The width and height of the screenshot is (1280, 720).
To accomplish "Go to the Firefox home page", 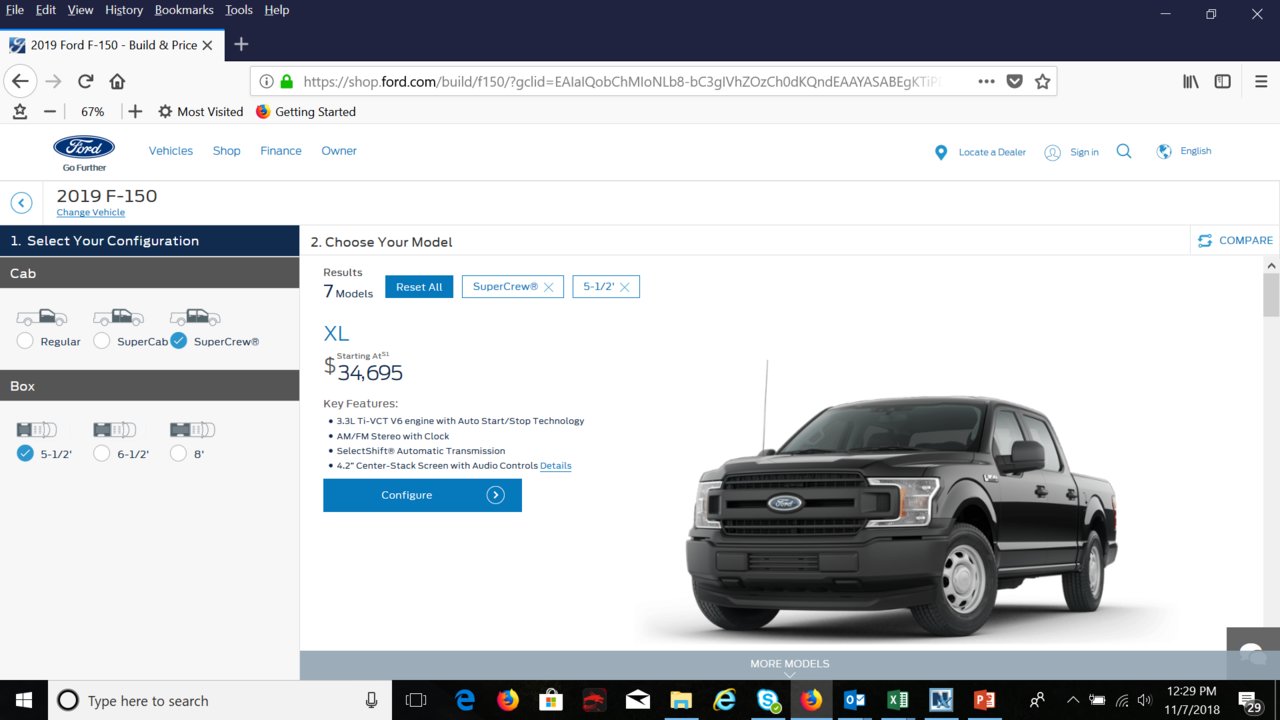I will [117, 82].
